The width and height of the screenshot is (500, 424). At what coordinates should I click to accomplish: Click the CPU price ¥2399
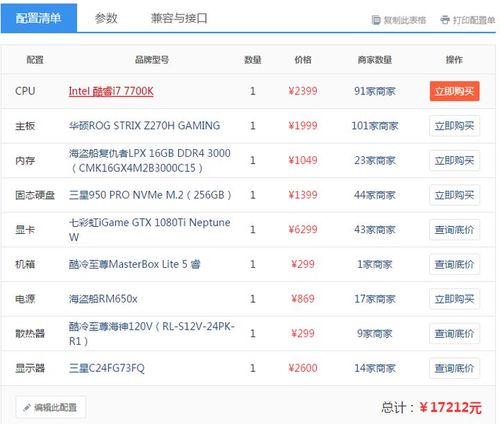click(303, 91)
